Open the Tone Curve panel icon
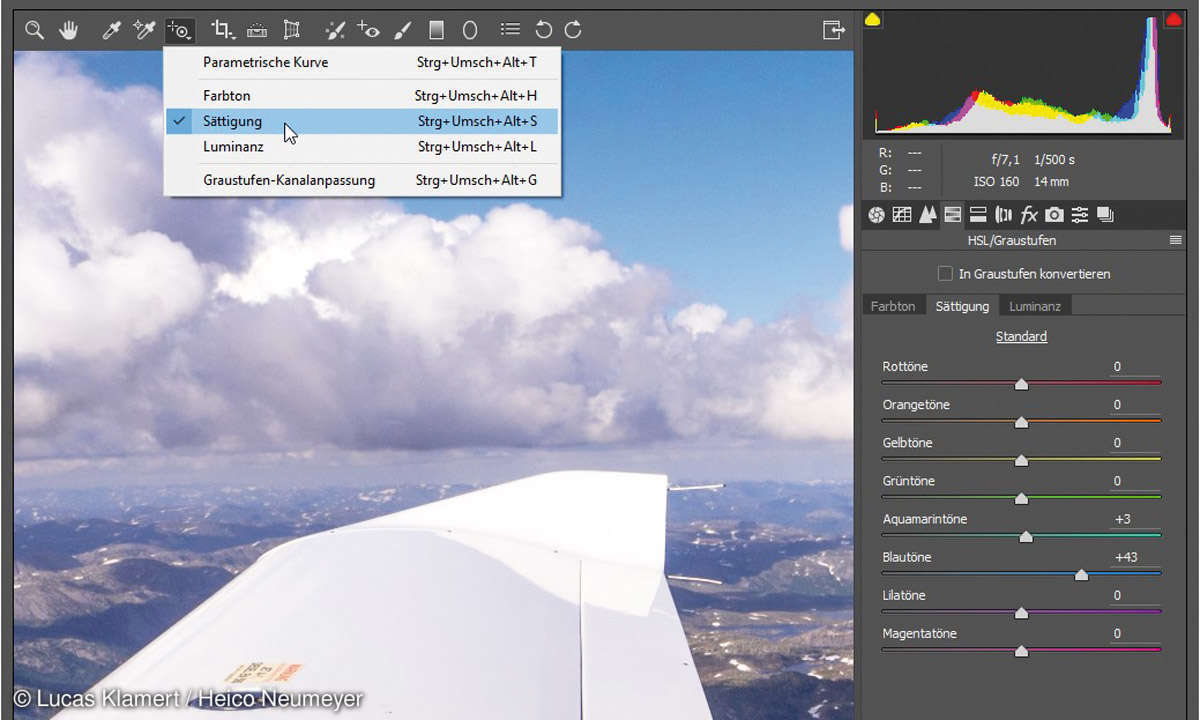 click(902, 214)
